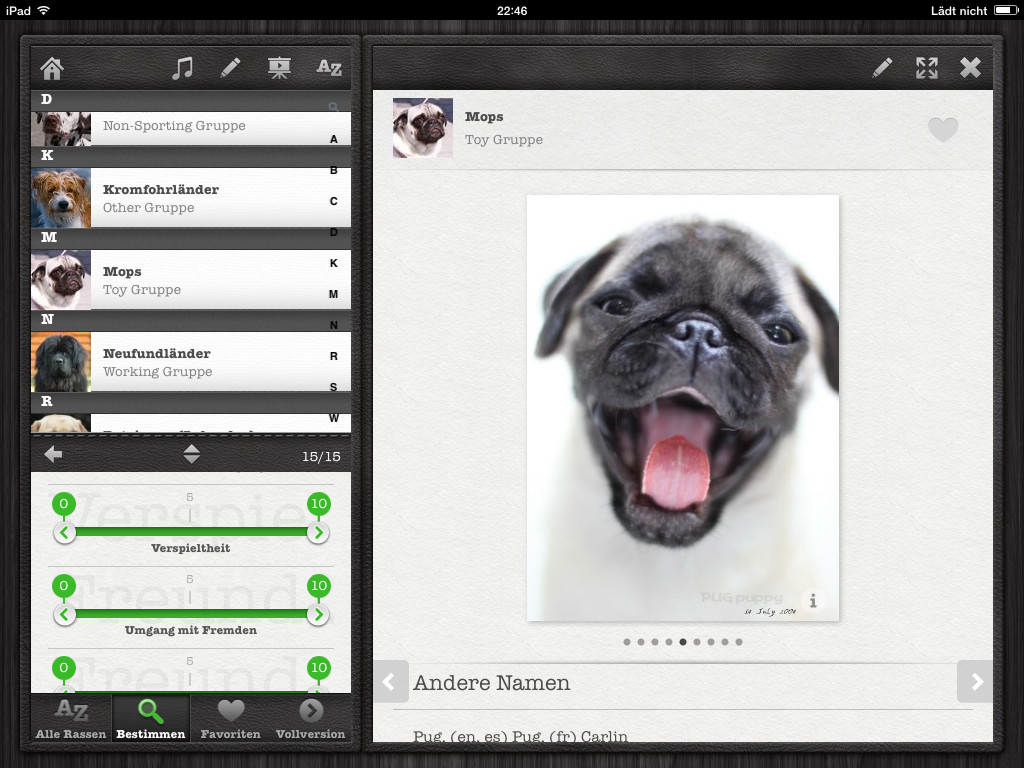Tap last photo page dot
The height and width of the screenshot is (768, 1024).
tap(739, 642)
